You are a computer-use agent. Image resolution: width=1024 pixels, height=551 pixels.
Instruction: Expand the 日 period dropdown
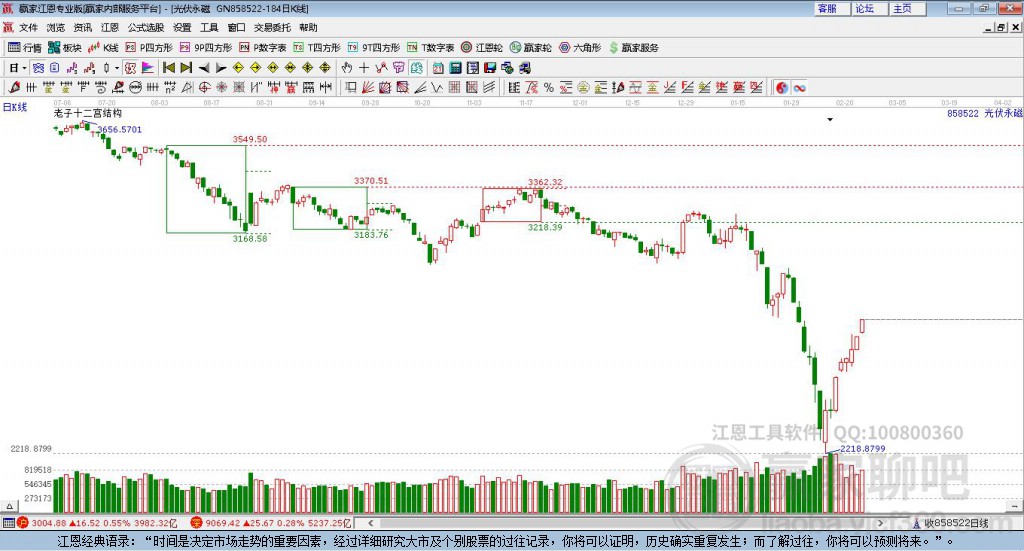coord(24,68)
